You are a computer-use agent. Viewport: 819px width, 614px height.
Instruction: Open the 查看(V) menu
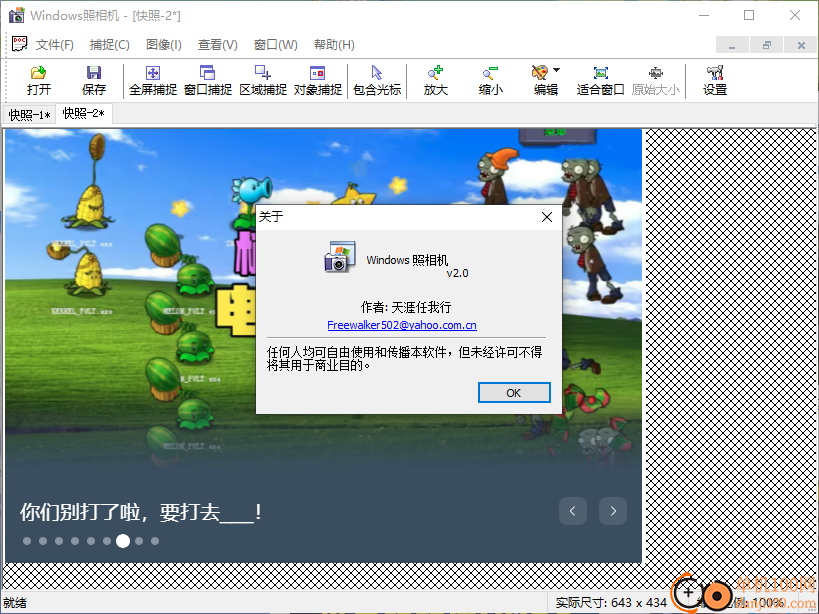(218, 45)
